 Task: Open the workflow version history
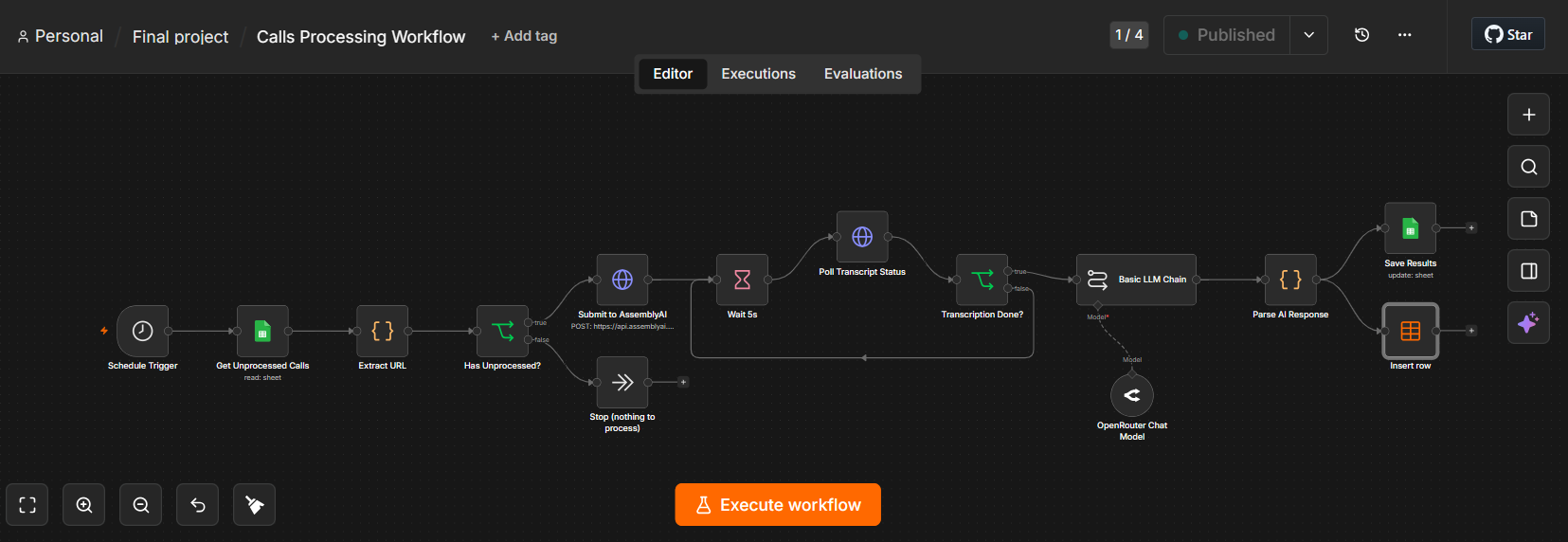(x=1361, y=35)
